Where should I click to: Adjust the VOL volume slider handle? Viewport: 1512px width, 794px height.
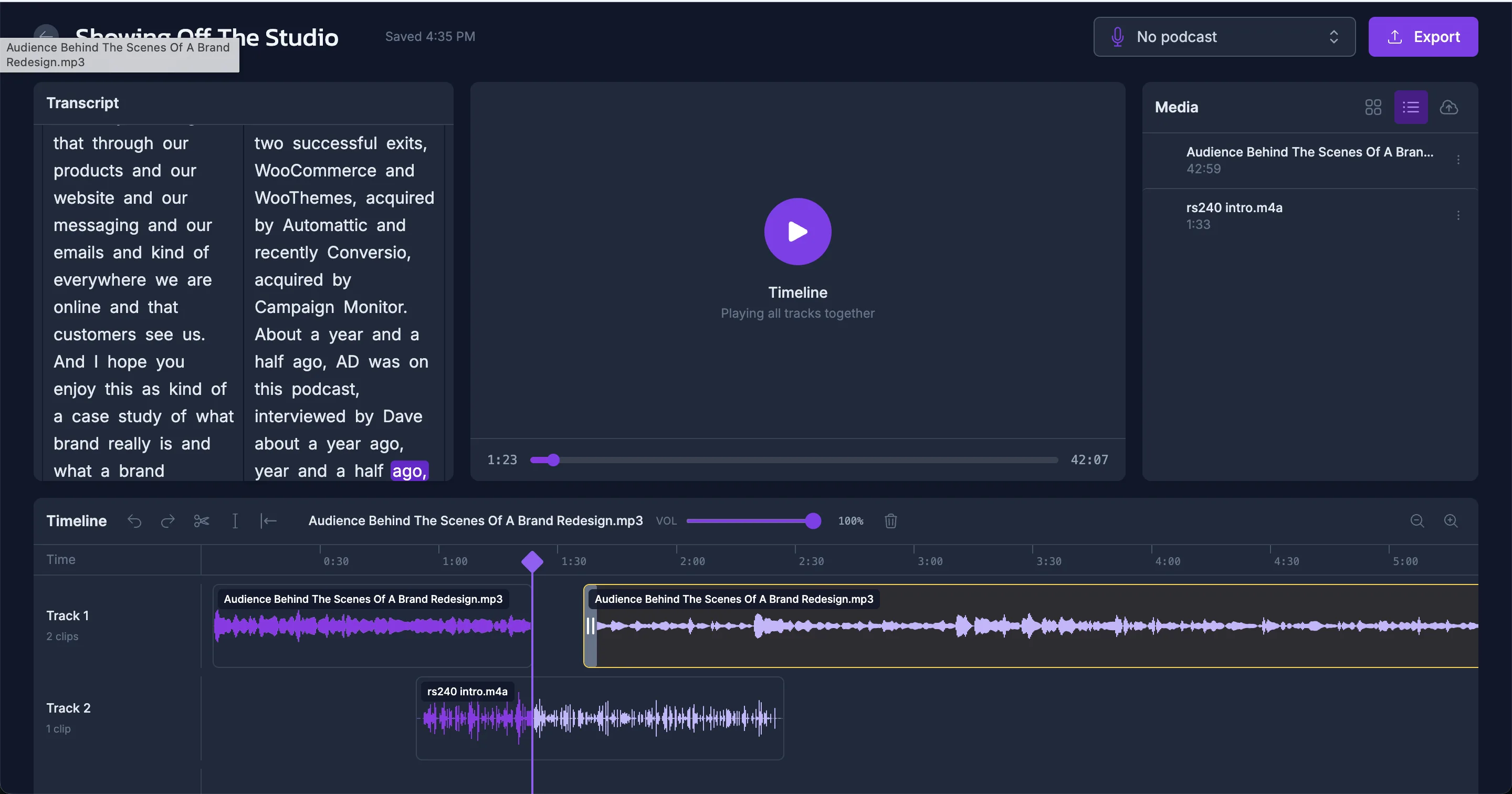click(813, 520)
